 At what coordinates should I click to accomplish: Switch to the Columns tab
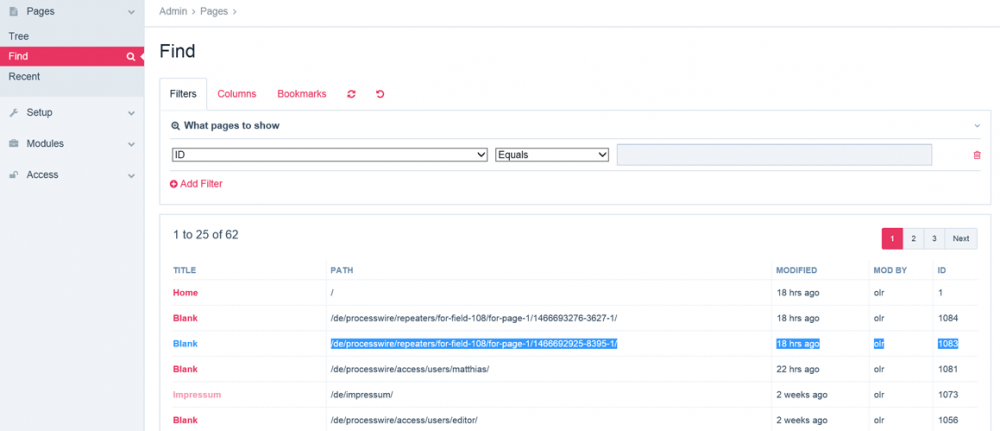(x=237, y=94)
